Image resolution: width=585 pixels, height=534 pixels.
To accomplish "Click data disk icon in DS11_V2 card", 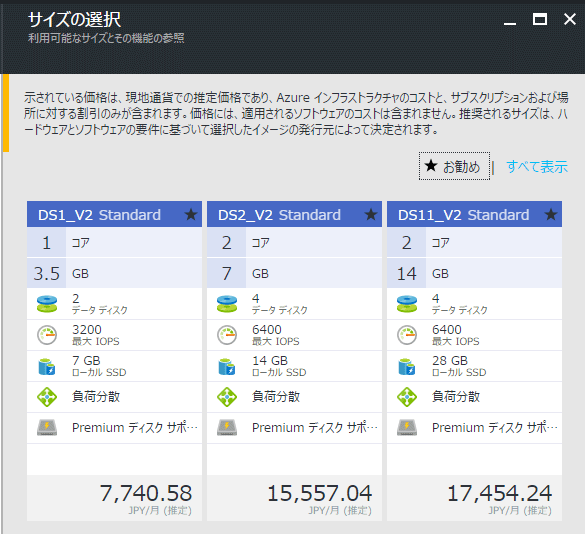I will [x=407, y=304].
